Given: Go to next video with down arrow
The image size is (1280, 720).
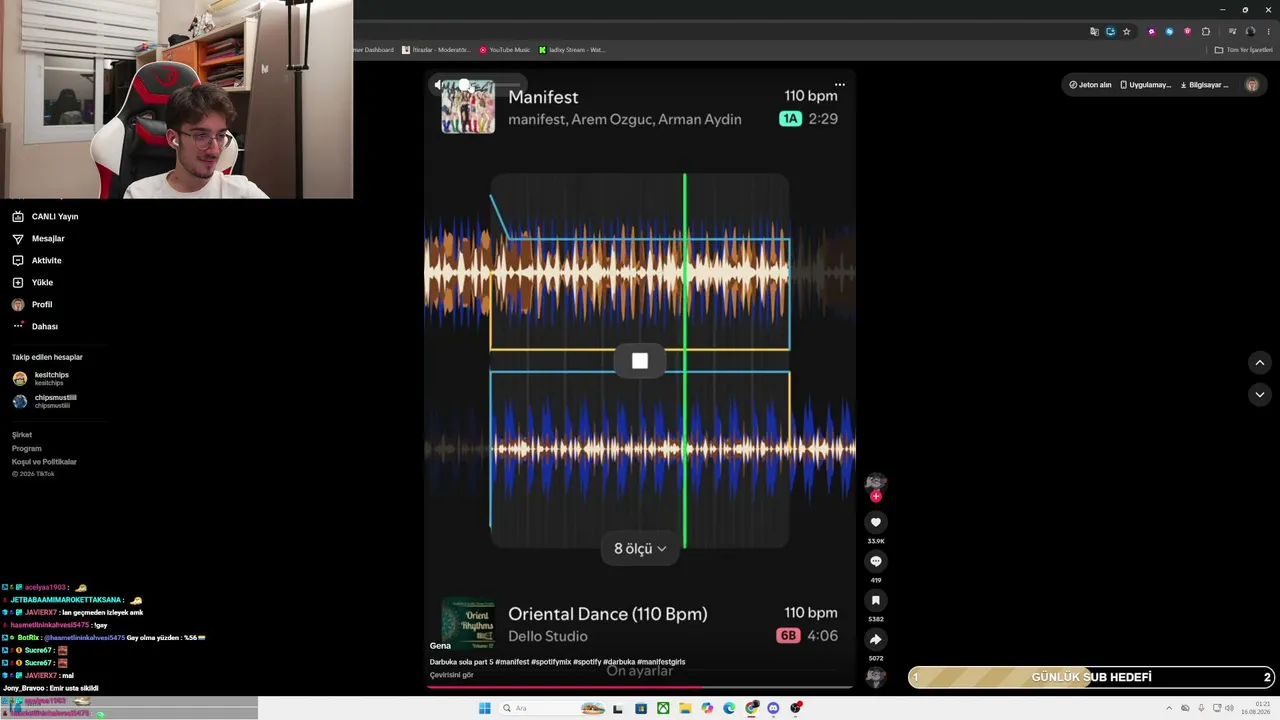Looking at the screenshot, I should click(x=1260, y=395).
